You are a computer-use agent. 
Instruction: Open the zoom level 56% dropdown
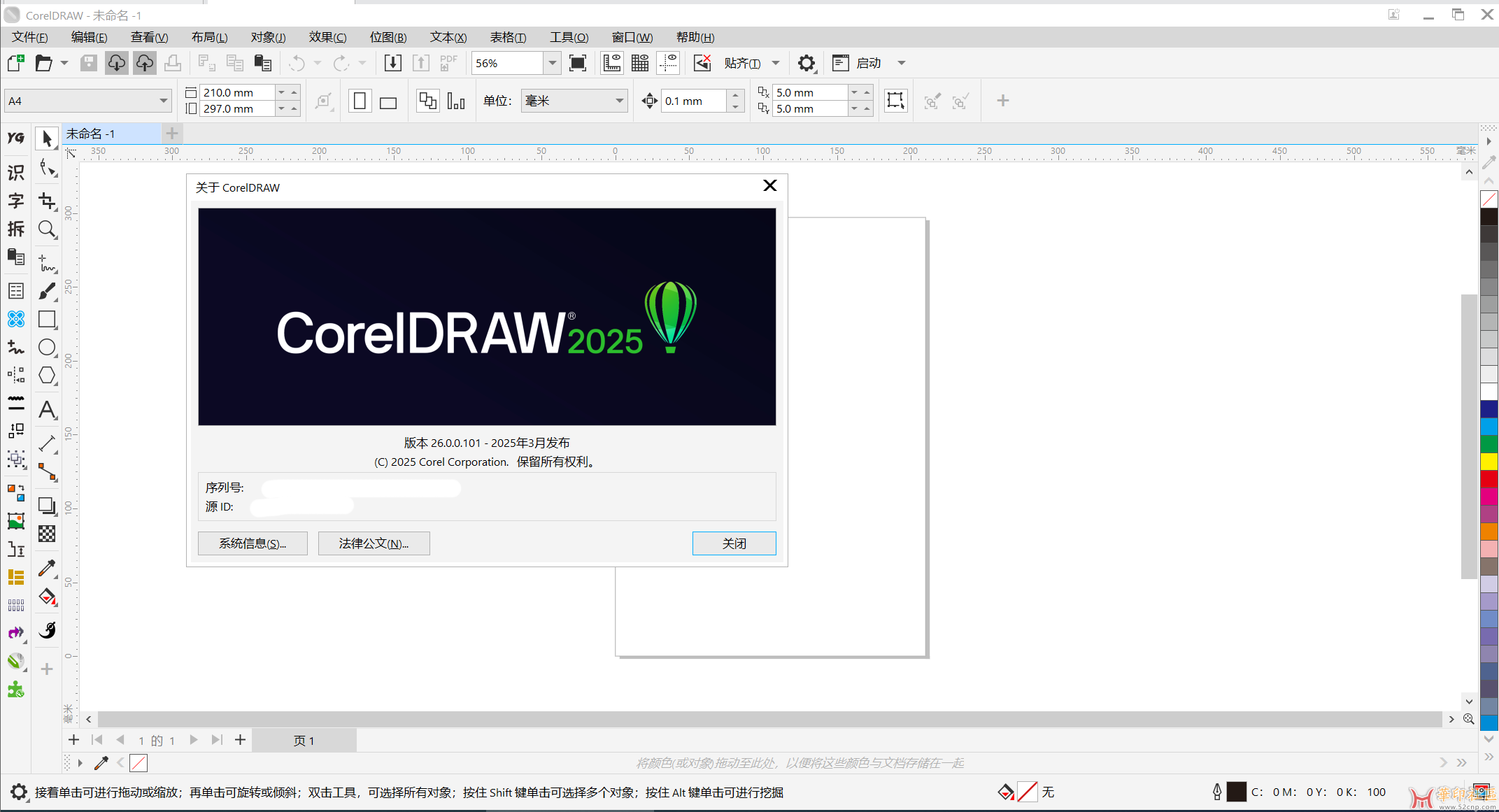pyautogui.click(x=553, y=63)
